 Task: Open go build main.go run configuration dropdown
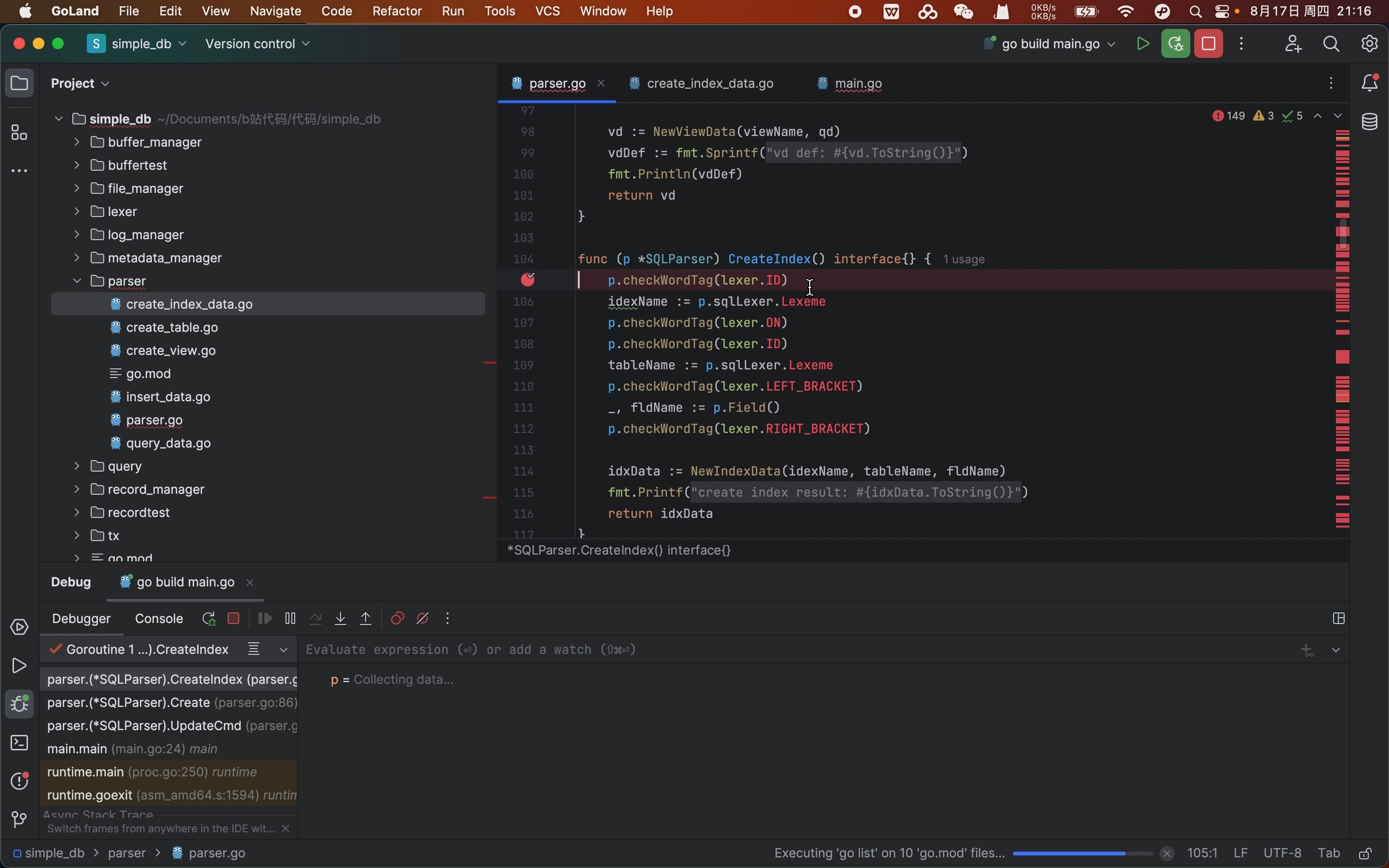pos(1051,44)
